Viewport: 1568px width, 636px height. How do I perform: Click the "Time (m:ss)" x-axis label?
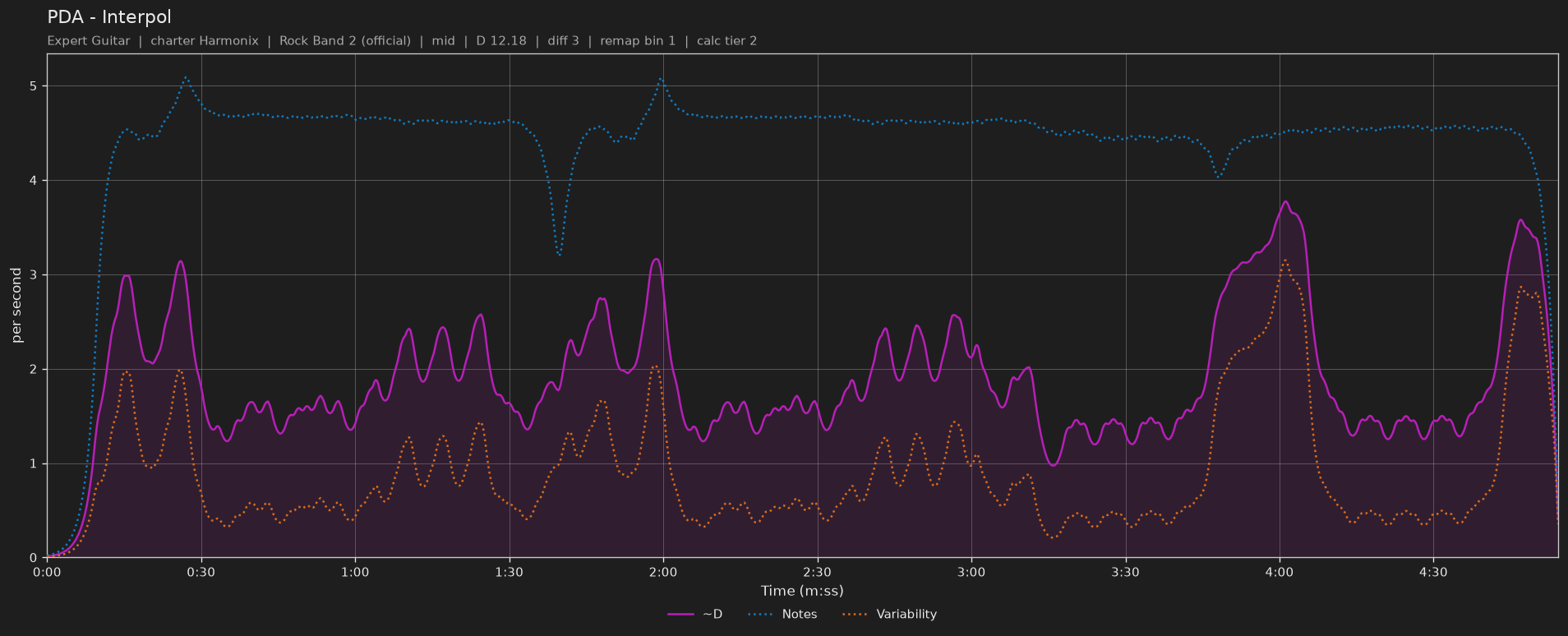[802, 590]
